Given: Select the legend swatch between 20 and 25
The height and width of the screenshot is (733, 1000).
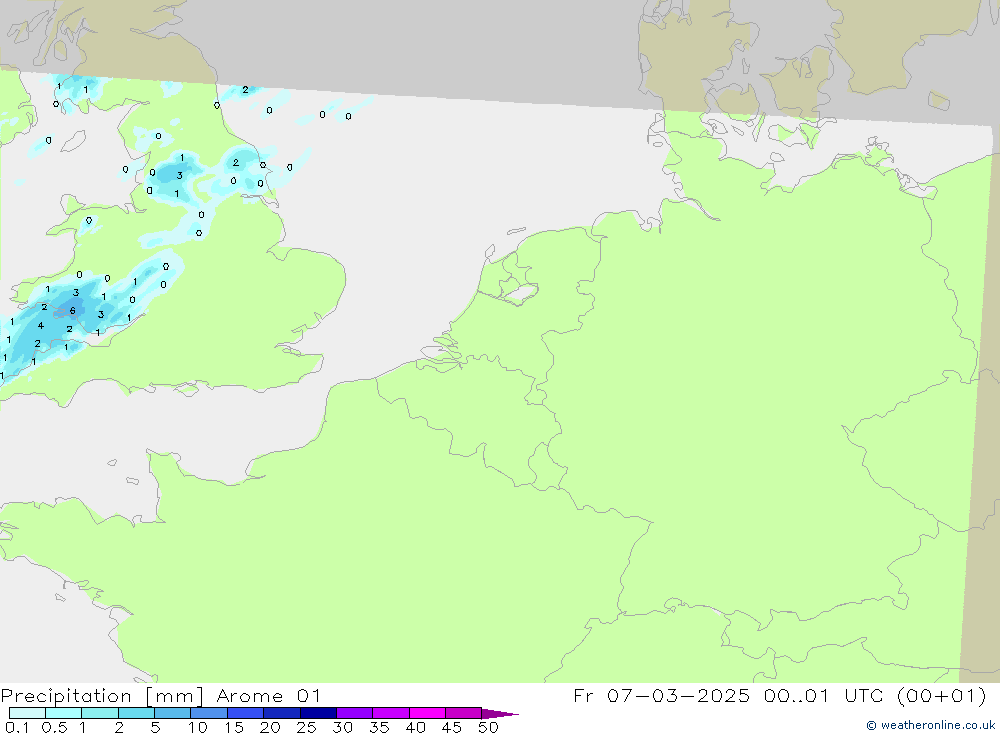Looking at the screenshot, I should 282,713.
